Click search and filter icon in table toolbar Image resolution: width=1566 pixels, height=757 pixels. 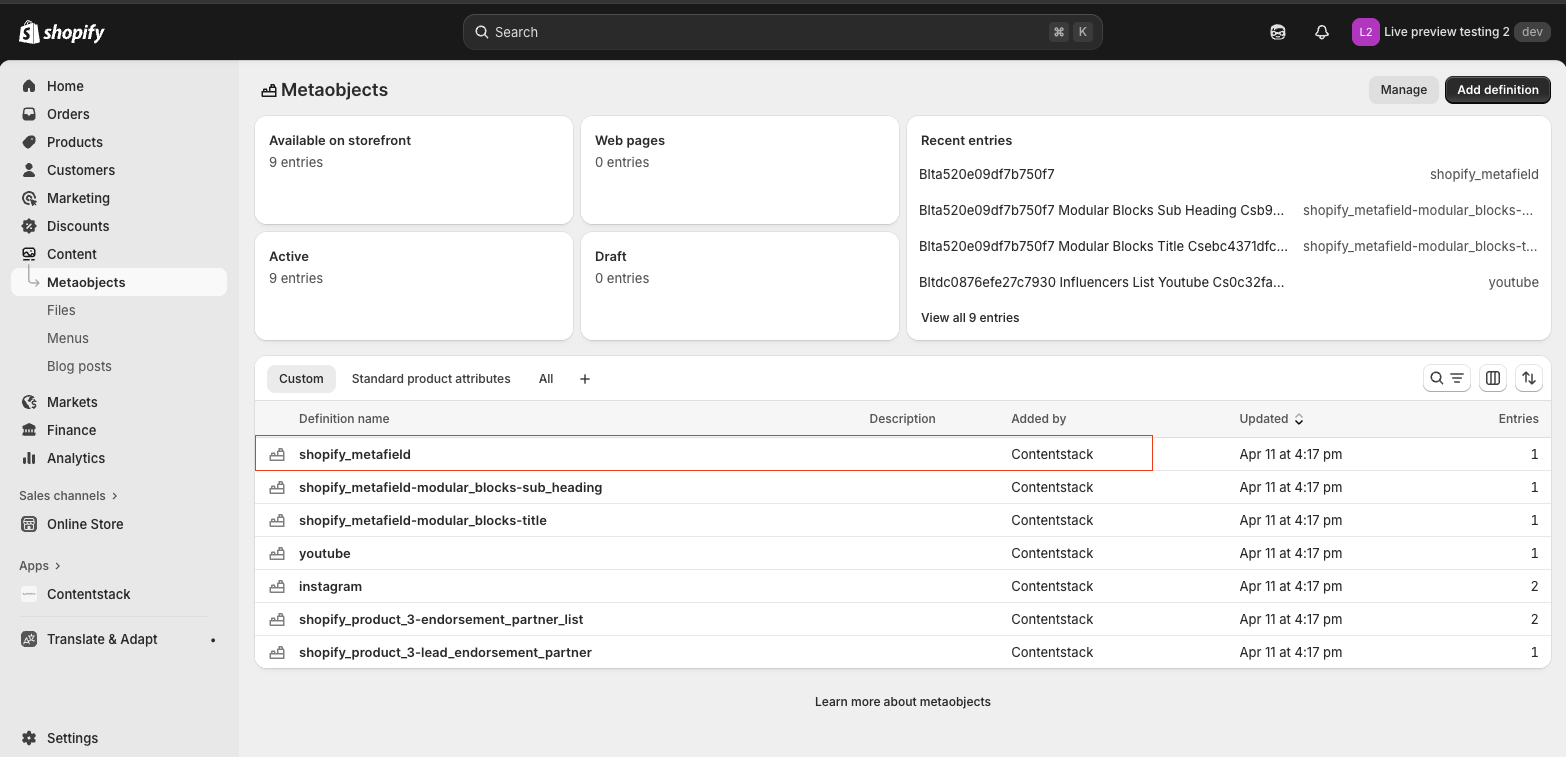pos(1446,378)
